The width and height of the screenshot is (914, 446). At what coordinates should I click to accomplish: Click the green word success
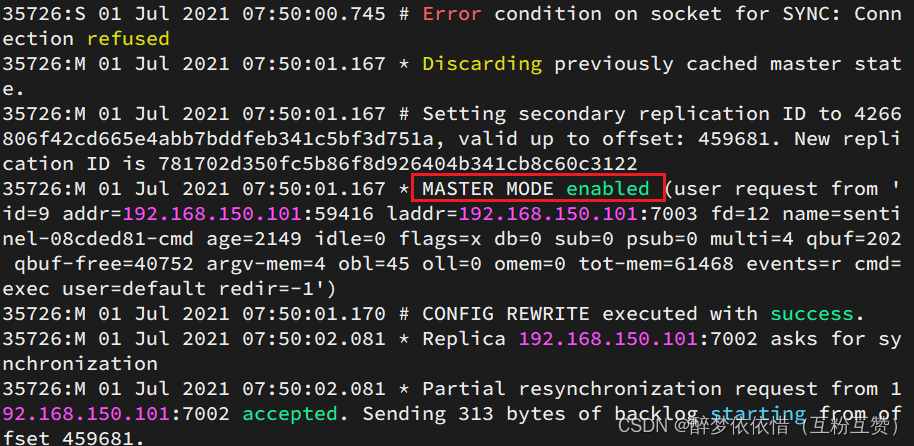click(812, 314)
